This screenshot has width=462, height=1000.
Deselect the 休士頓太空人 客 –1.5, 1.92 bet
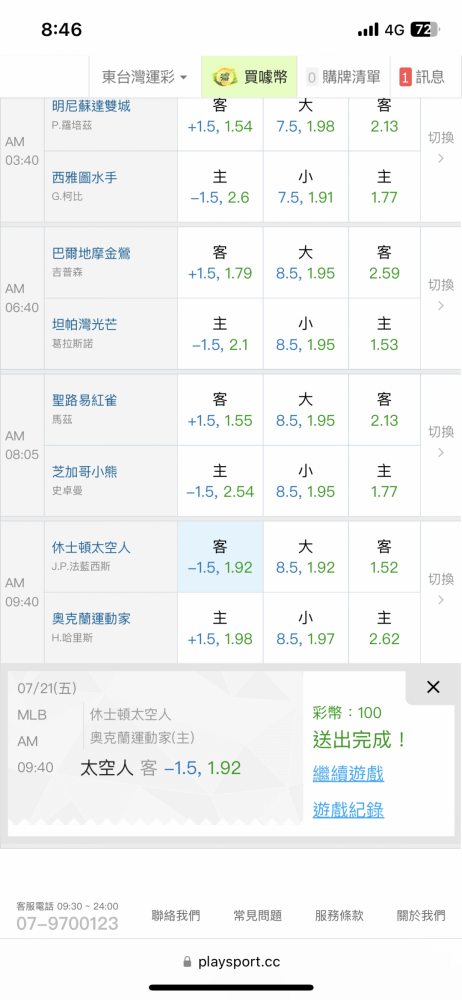click(220, 557)
